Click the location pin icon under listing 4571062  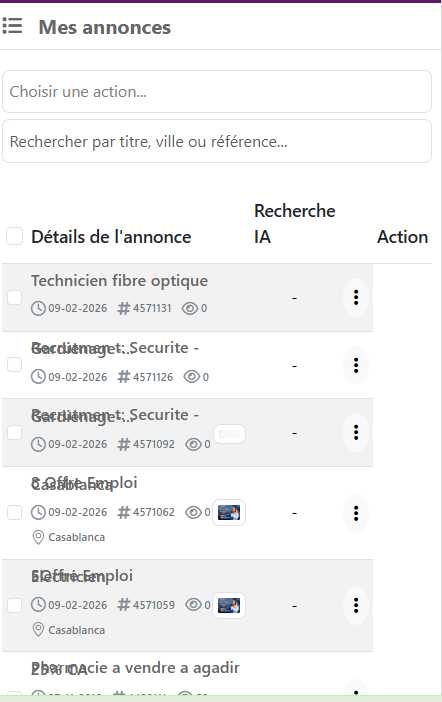pos(39,537)
